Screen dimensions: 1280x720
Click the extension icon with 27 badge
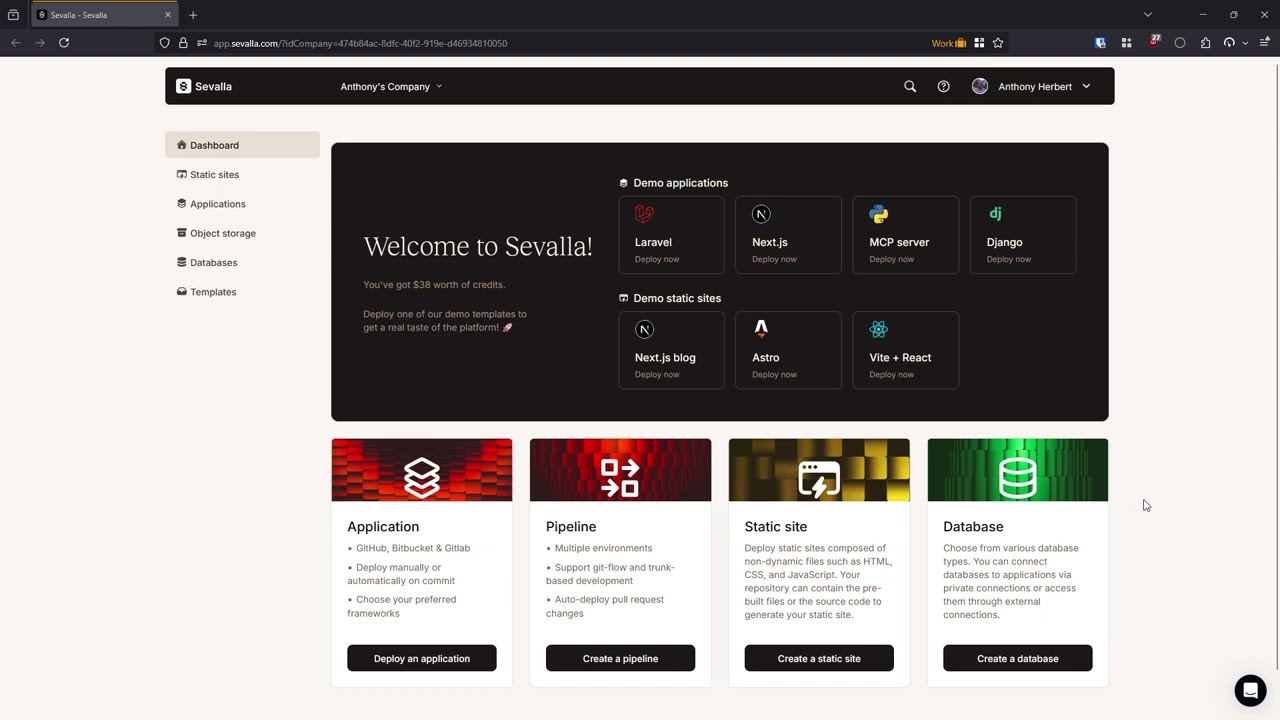pyautogui.click(x=1154, y=42)
